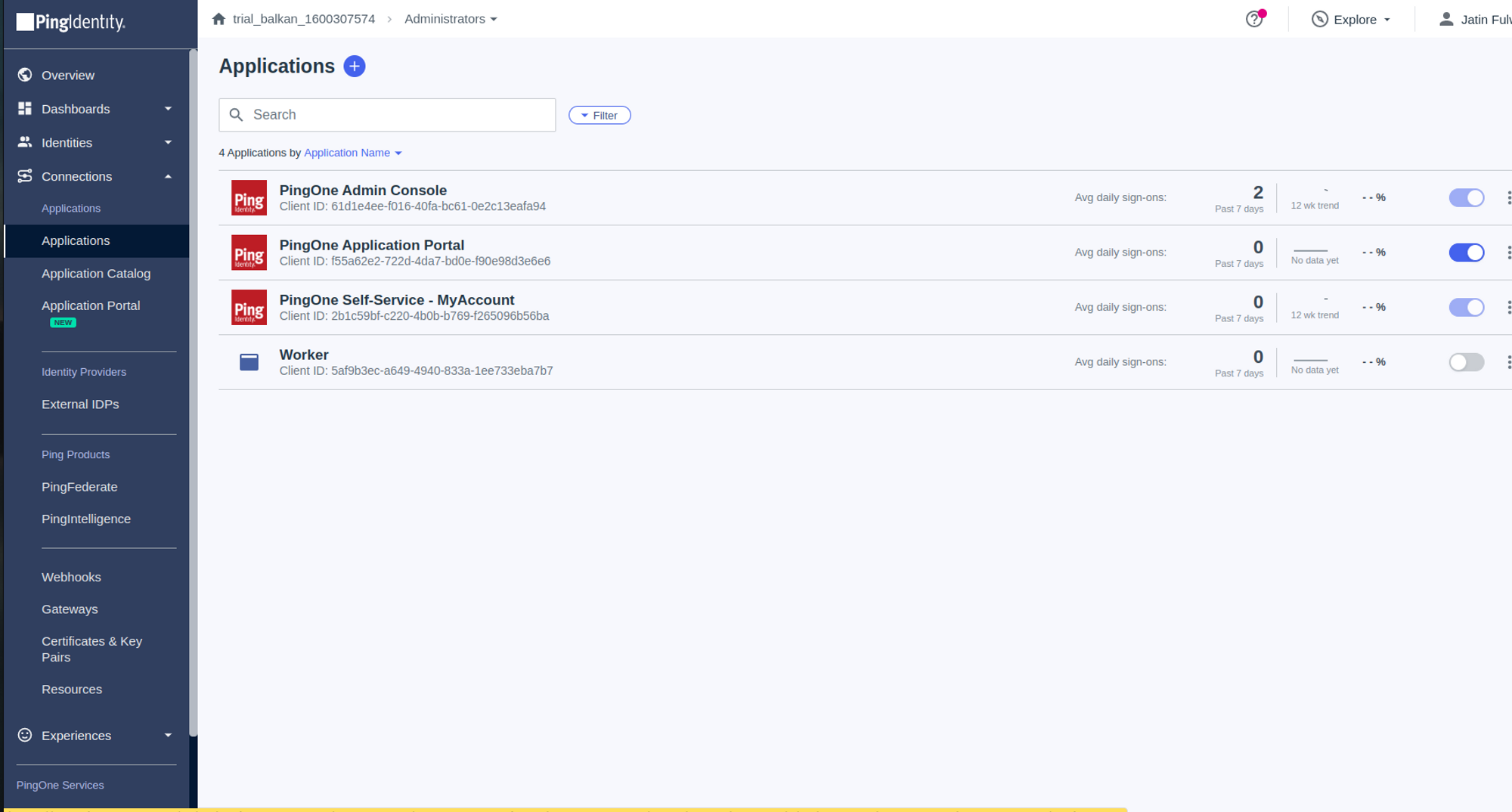Open External IDPs page

(x=80, y=404)
